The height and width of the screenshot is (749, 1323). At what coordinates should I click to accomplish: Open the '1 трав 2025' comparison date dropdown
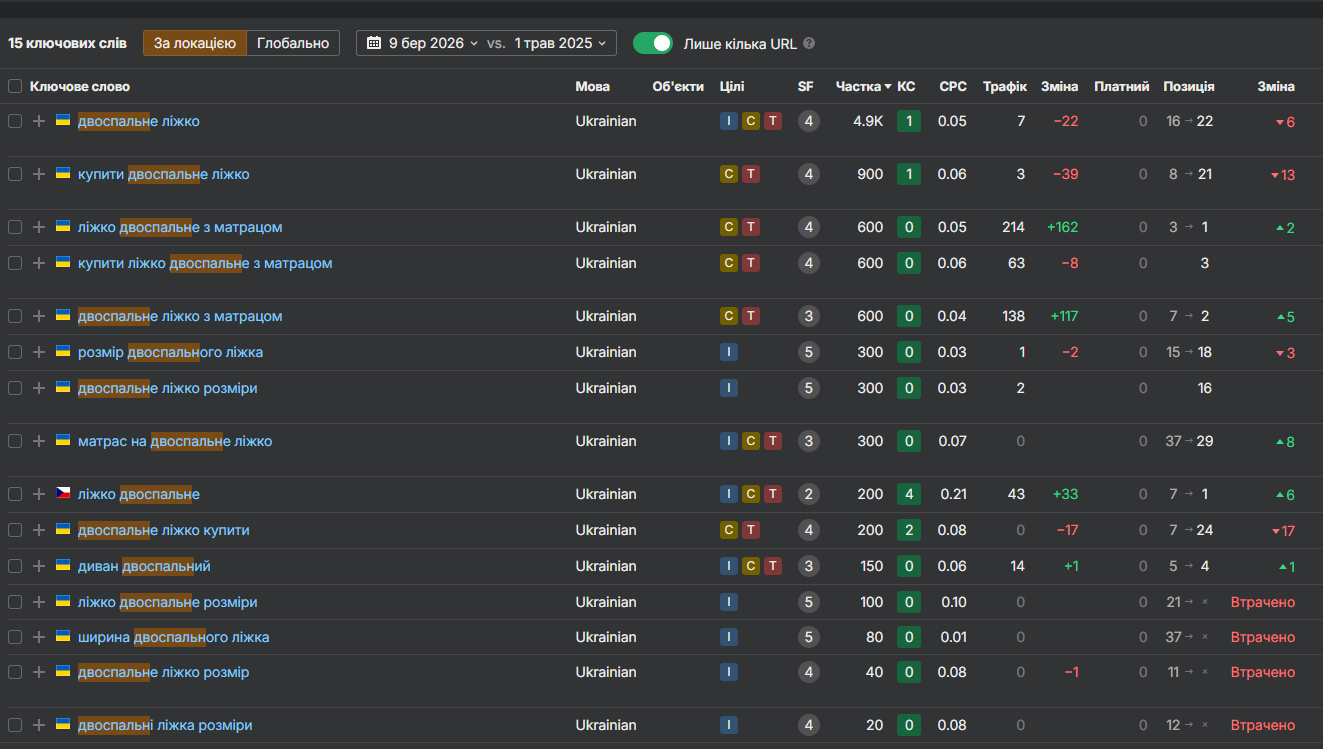[560, 43]
